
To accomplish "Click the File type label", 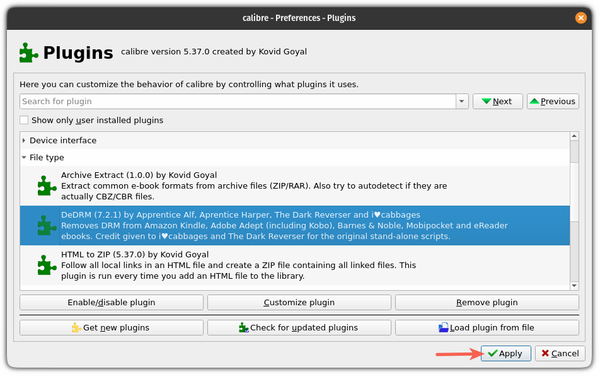I will (47, 158).
